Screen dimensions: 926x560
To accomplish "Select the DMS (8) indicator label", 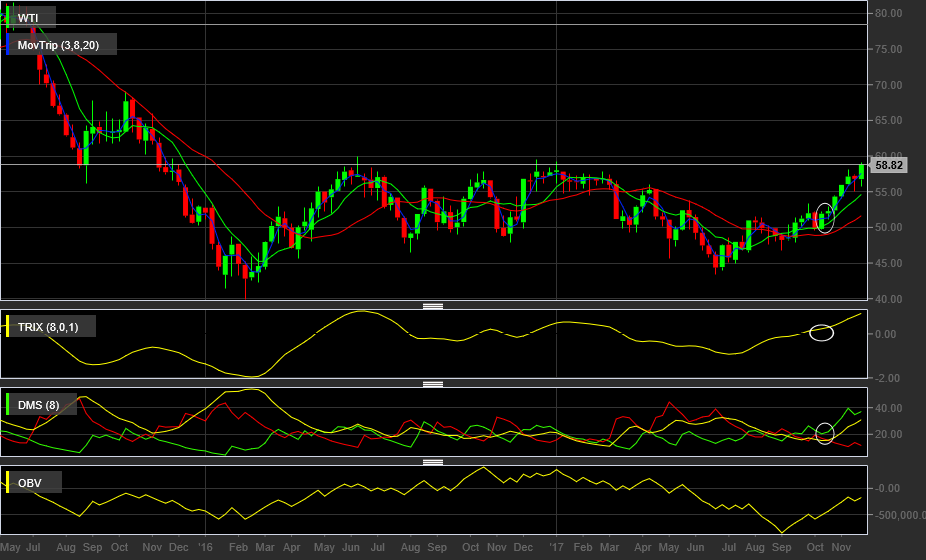I will [x=38, y=405].
